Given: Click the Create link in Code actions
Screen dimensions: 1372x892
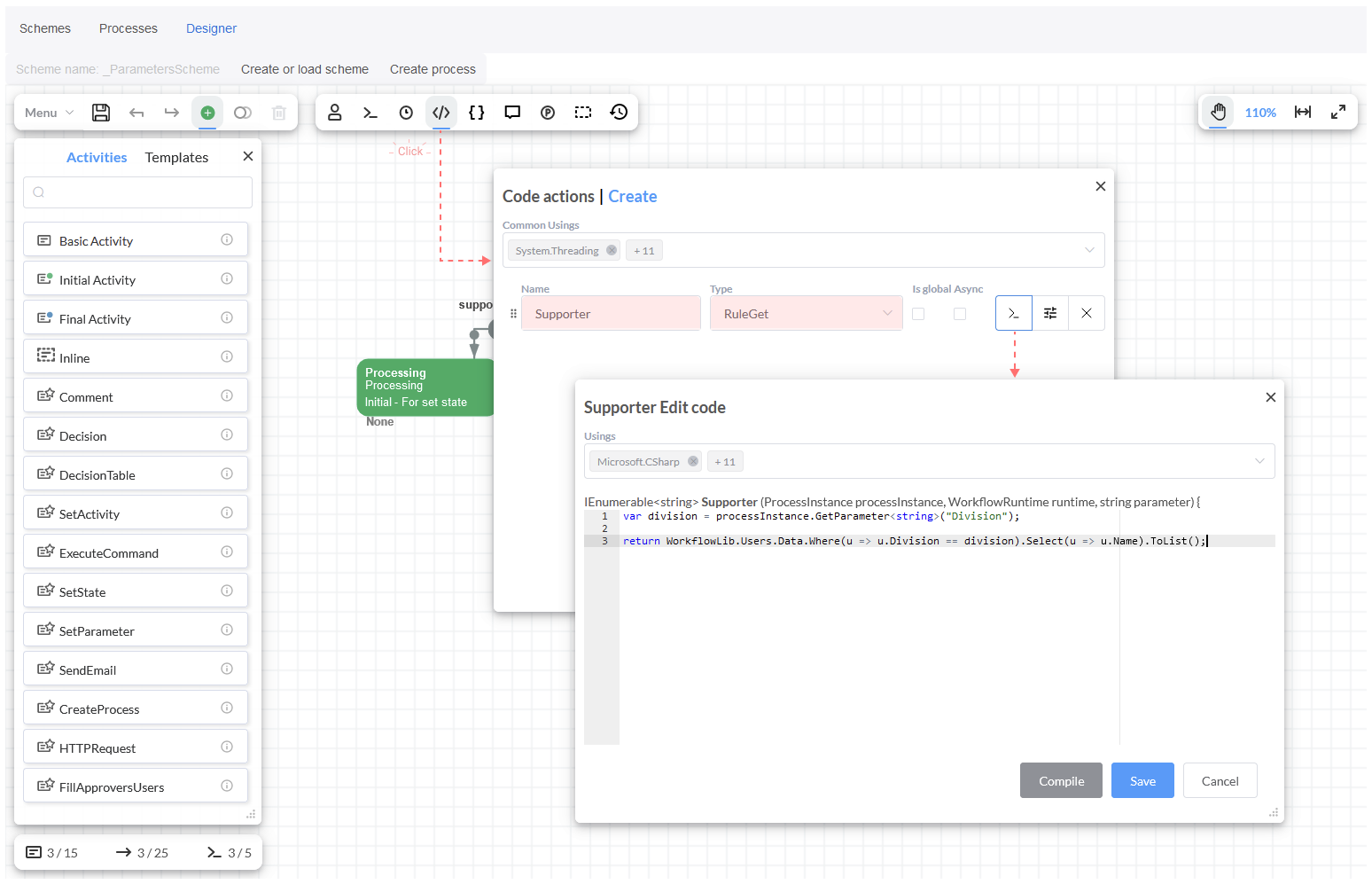Looking at the screenshot, I should tap(633, 196).
